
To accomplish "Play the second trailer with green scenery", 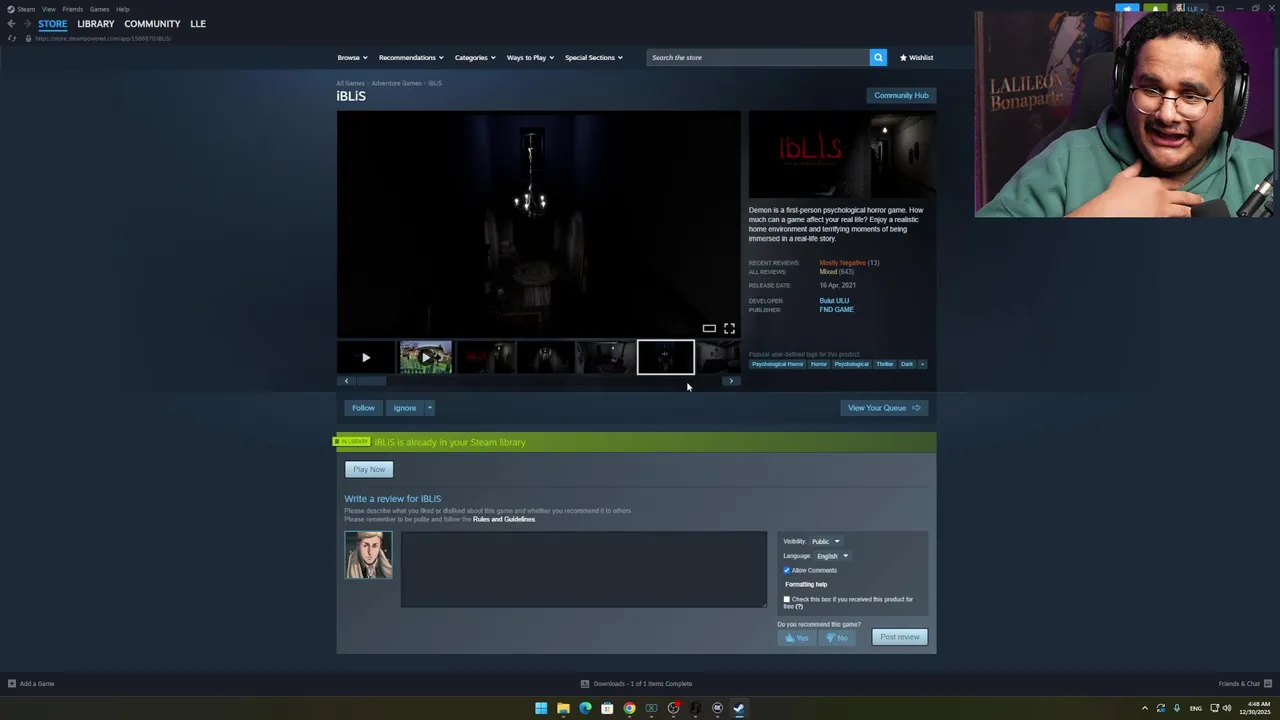I will tap(426, 357).
